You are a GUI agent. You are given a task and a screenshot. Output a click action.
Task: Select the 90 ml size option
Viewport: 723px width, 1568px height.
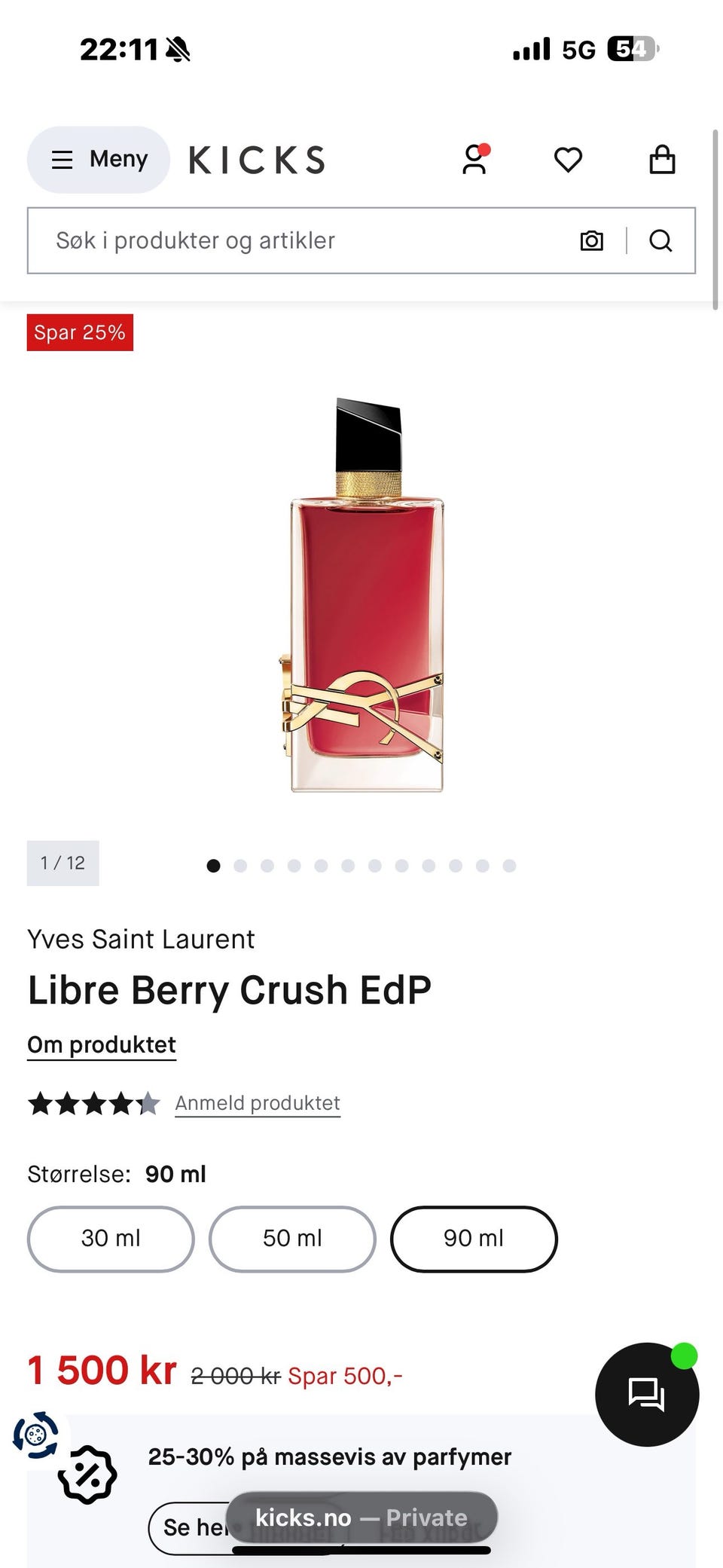pyautogui.click(x=474, y=1239)
